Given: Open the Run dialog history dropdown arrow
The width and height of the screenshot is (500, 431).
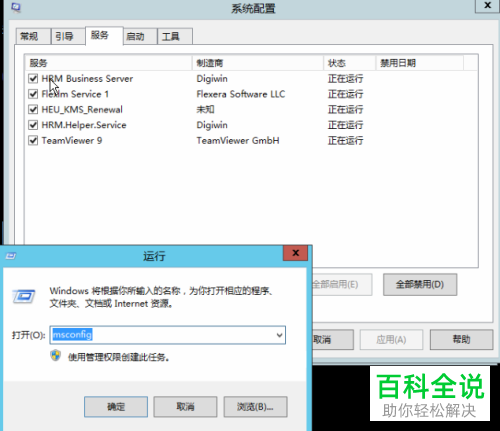Looking at the screenshot, I should click(x=280, y=335).
